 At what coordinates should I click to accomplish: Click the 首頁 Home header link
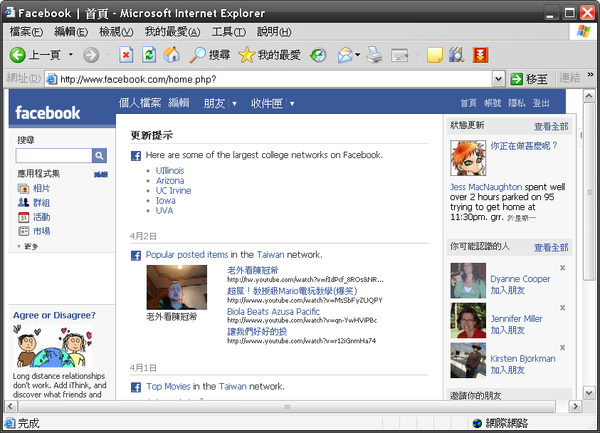(468, 103)
